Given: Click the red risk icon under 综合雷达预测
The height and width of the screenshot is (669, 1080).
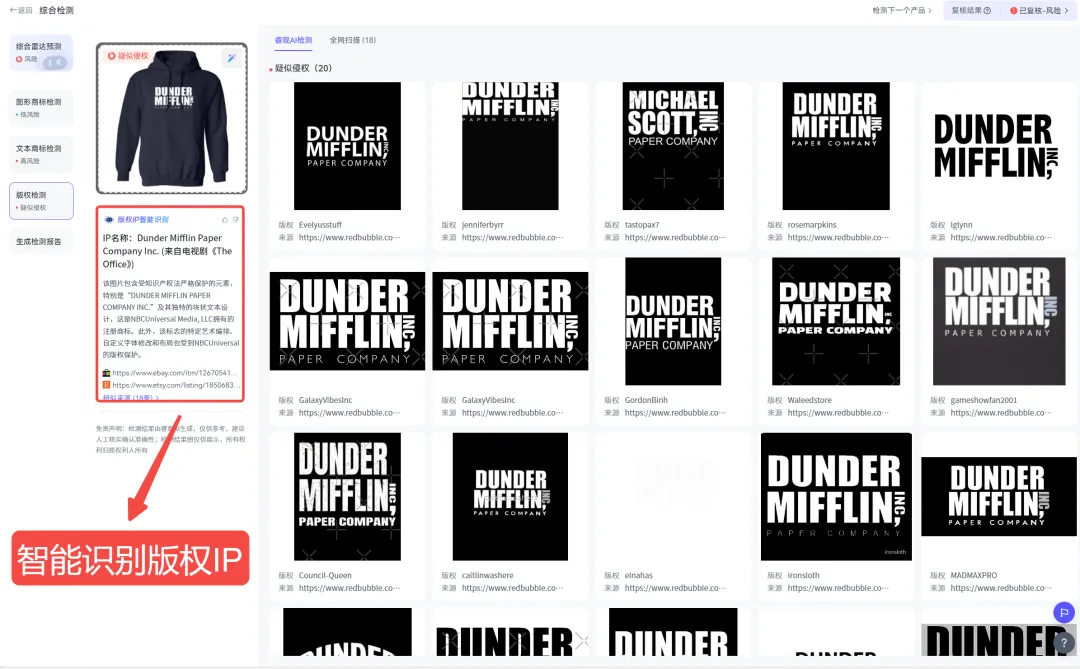Looking at the screenshot, I should pyautogui.click(x=19, y=59).
